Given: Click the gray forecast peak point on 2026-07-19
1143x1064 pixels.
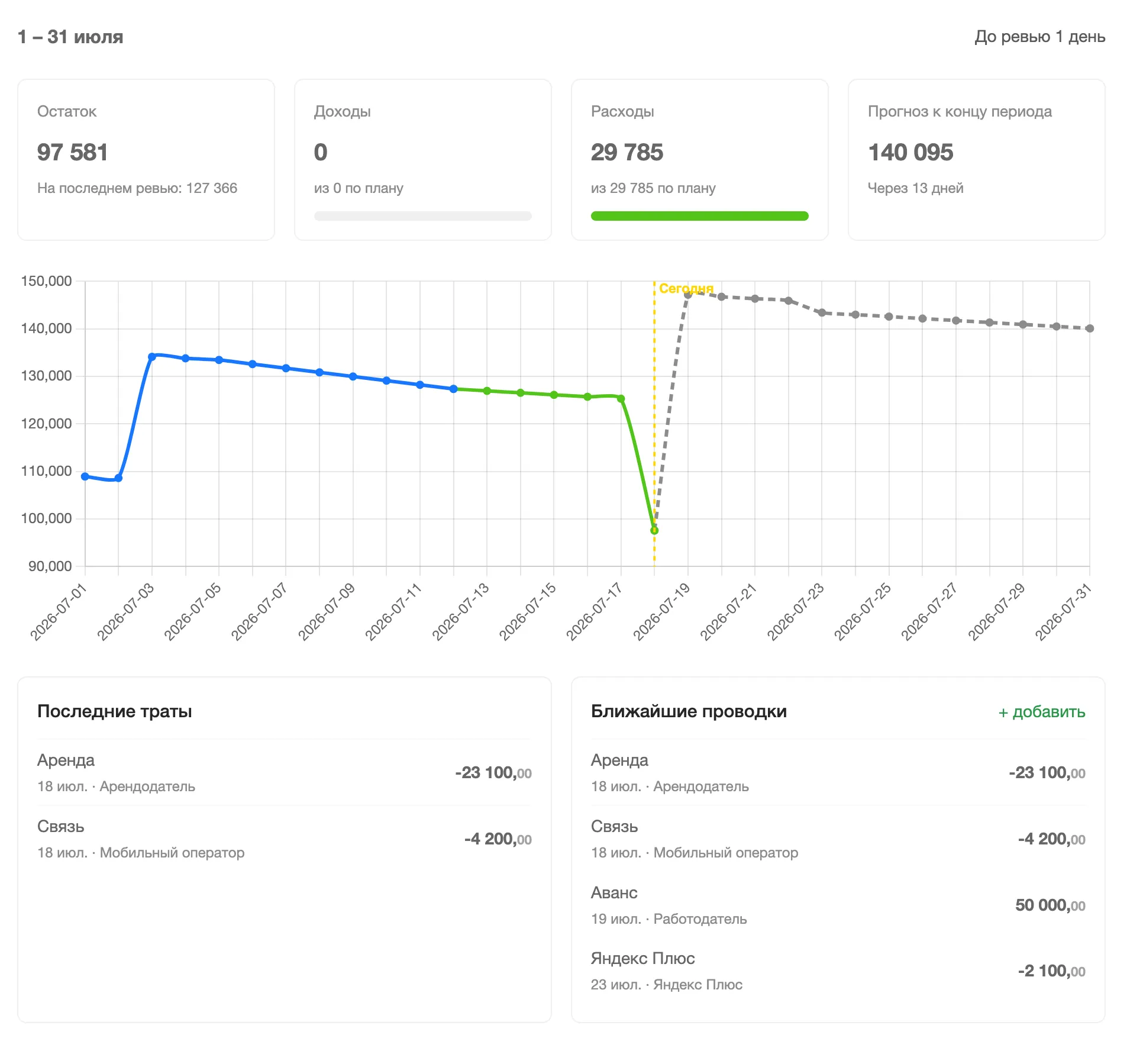Looking at the screenshot, I should click(x=688, y=294).
